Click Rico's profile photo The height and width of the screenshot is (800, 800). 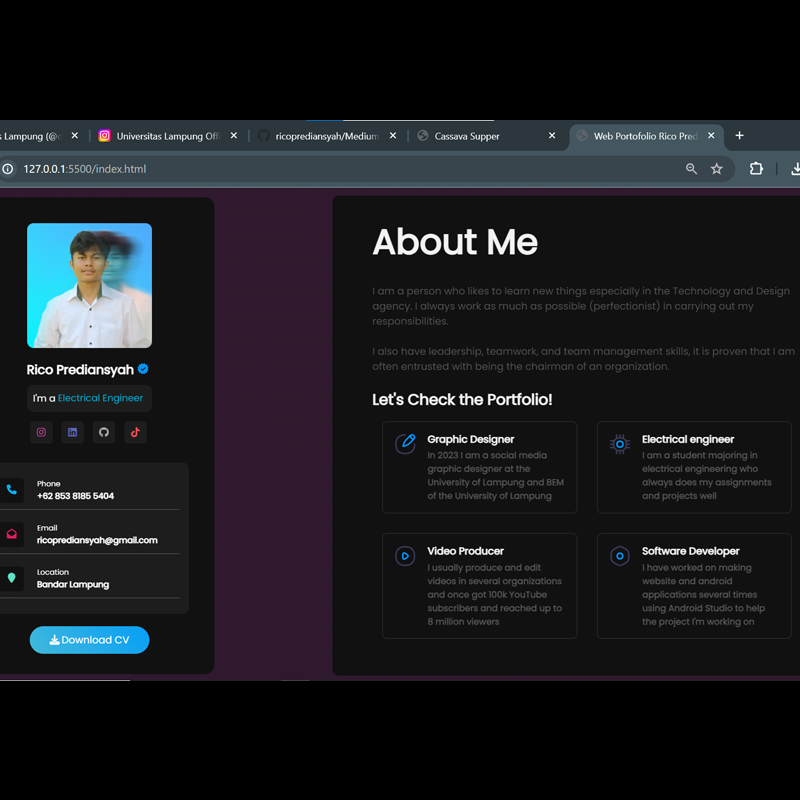(x=90, y=285)
